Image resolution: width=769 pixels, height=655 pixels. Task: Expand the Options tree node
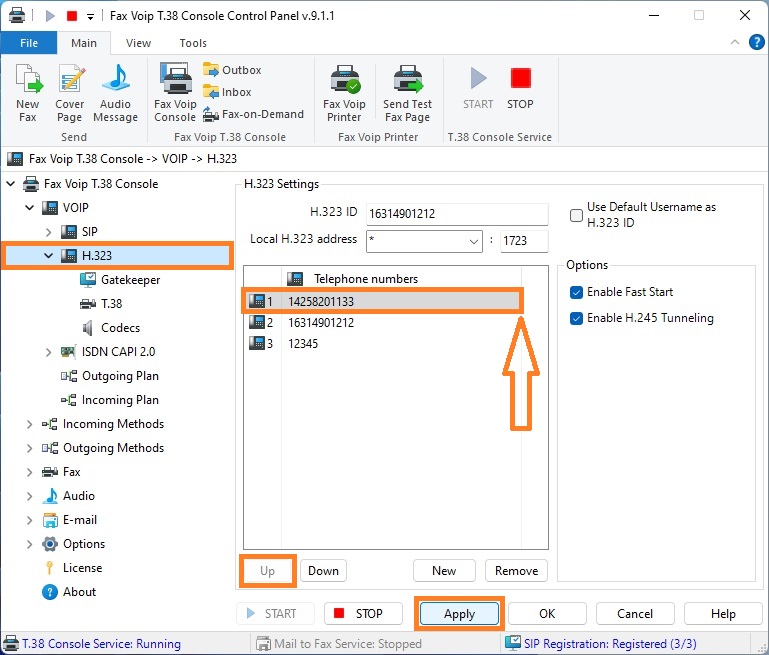(29, 544)
